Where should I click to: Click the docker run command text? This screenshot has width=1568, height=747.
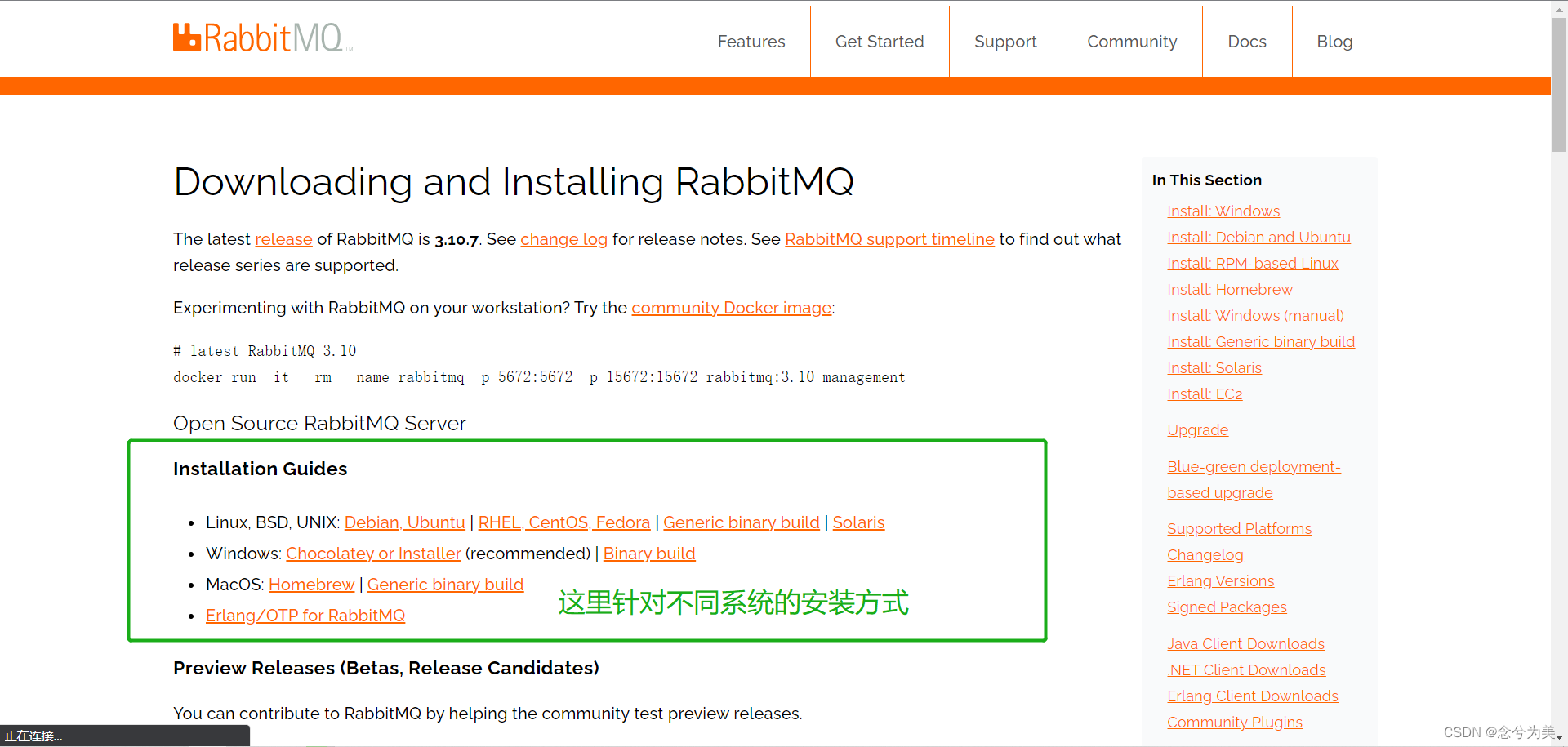539,377
